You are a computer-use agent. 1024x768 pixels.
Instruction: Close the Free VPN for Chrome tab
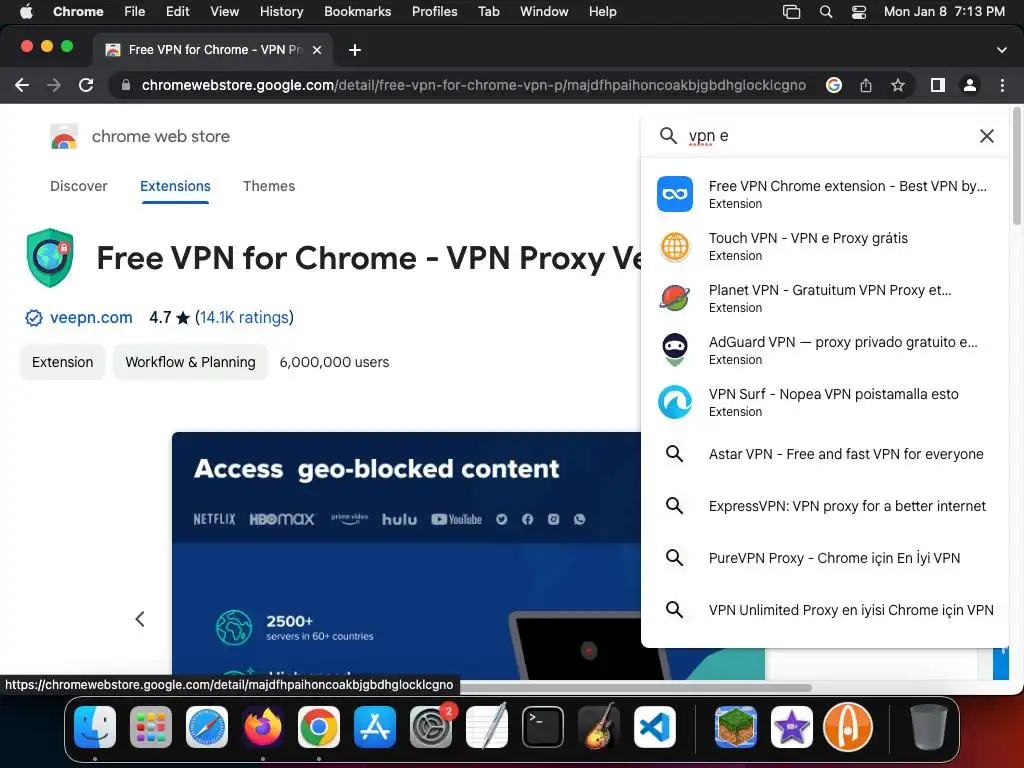click(x=317, y=50)
